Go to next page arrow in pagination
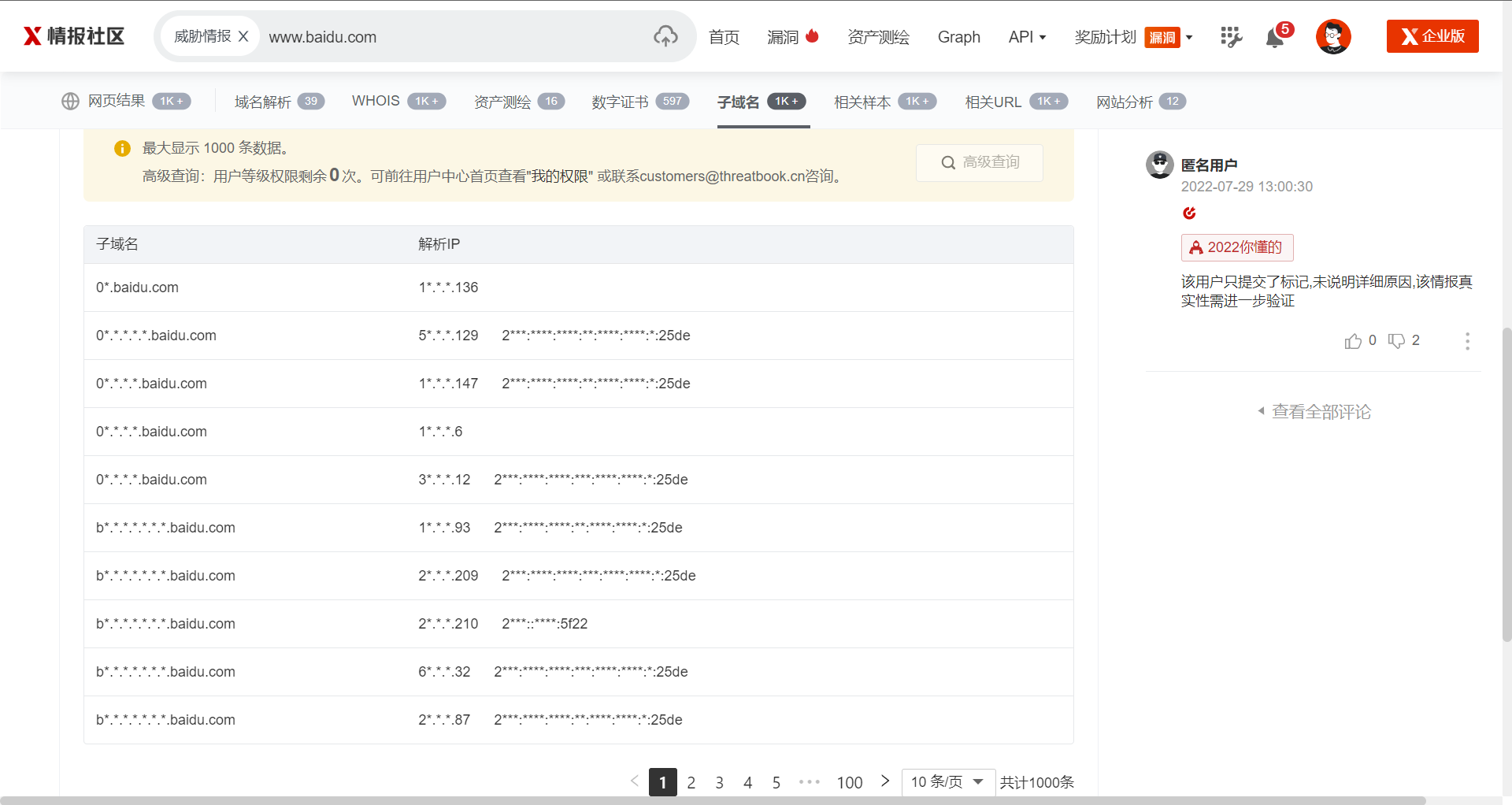 point(885,781)
